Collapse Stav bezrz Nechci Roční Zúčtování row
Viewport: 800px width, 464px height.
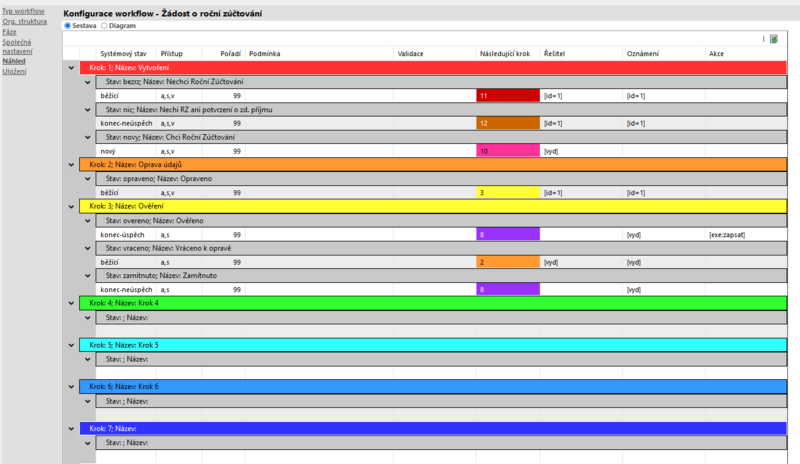[88, 82]
